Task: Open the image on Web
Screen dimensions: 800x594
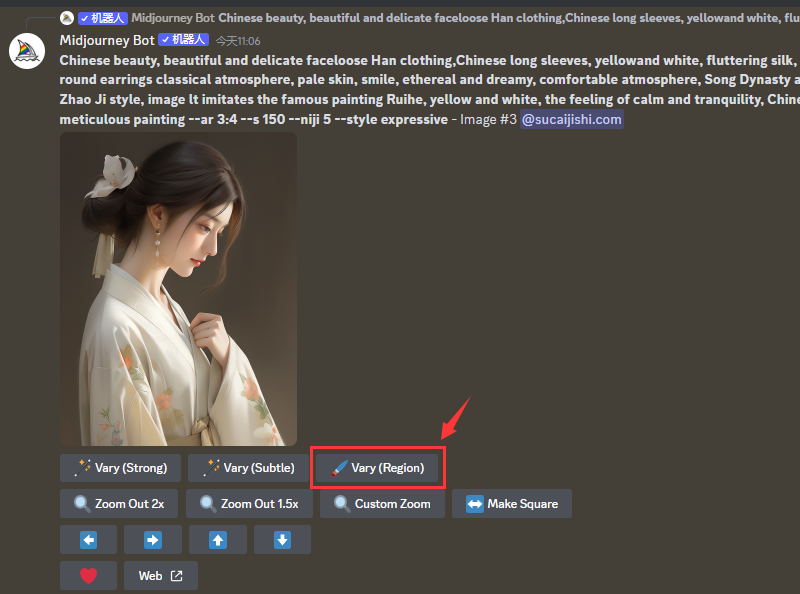Action: click(161, 576)
